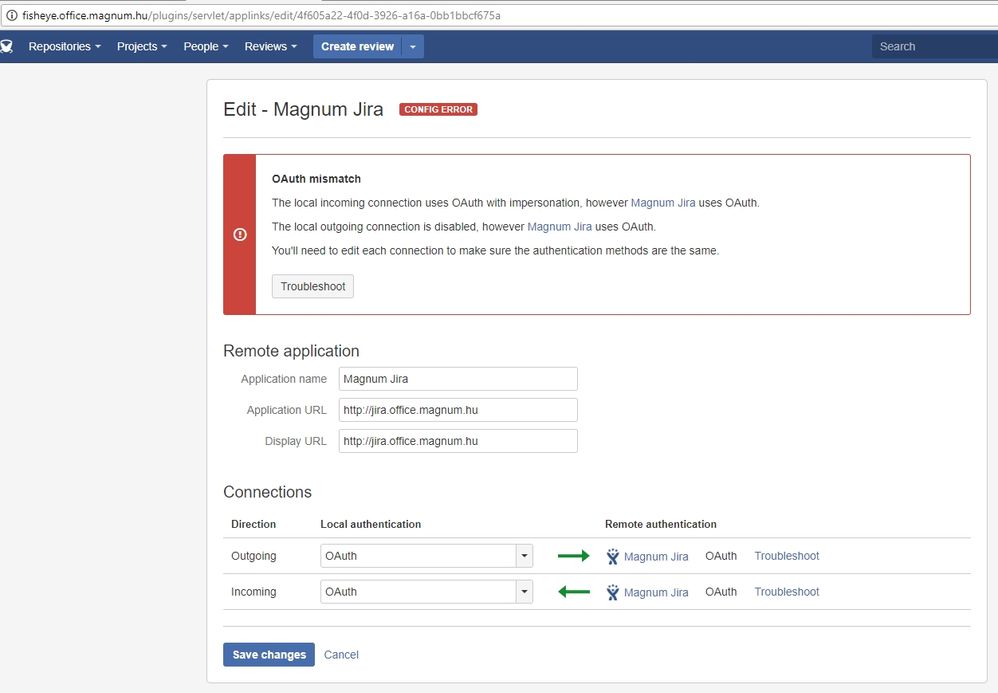
Task: Focus the Application name input field
Action: tap(458, 379)
